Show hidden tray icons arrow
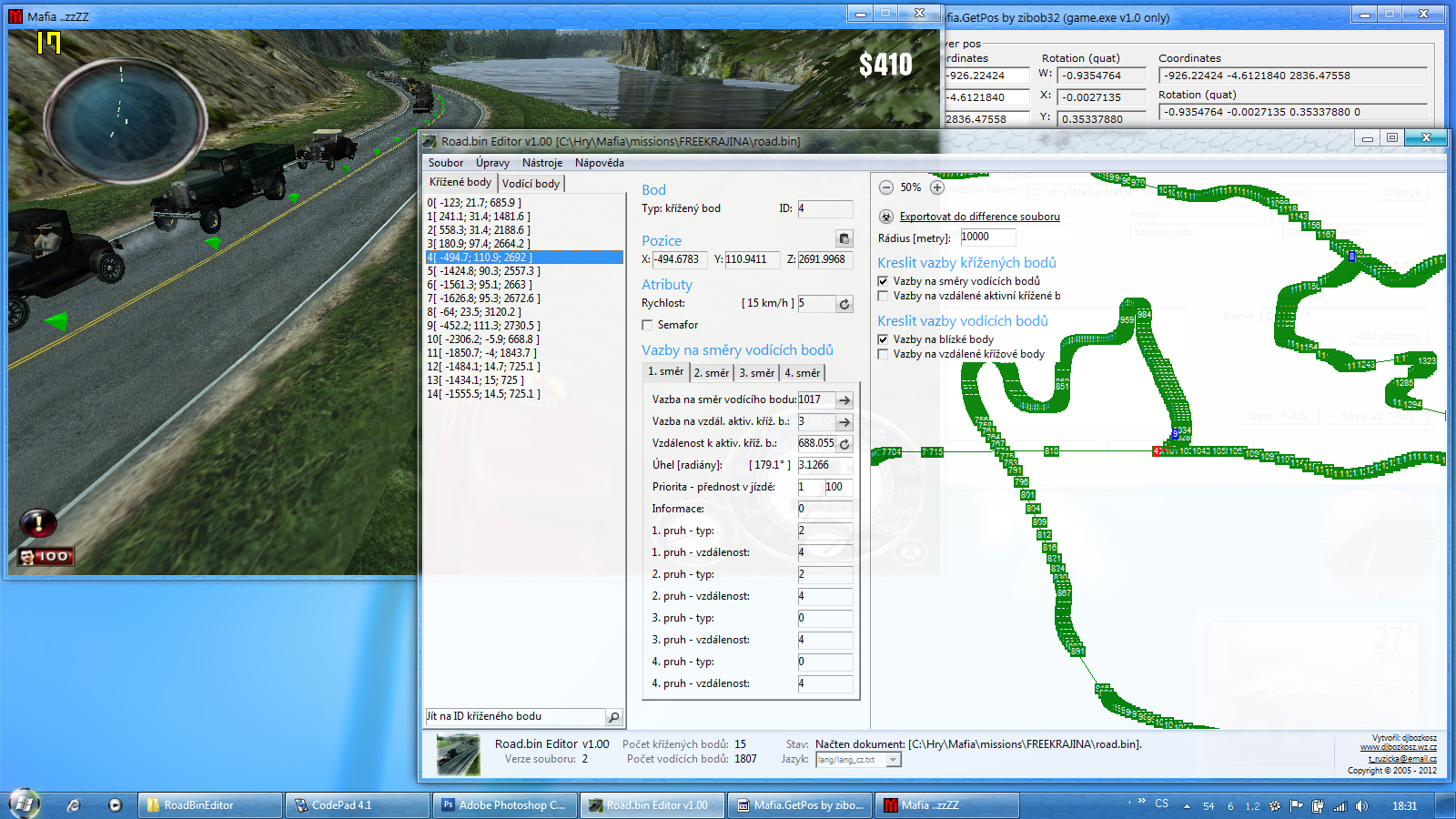 tap(1187, 806)
